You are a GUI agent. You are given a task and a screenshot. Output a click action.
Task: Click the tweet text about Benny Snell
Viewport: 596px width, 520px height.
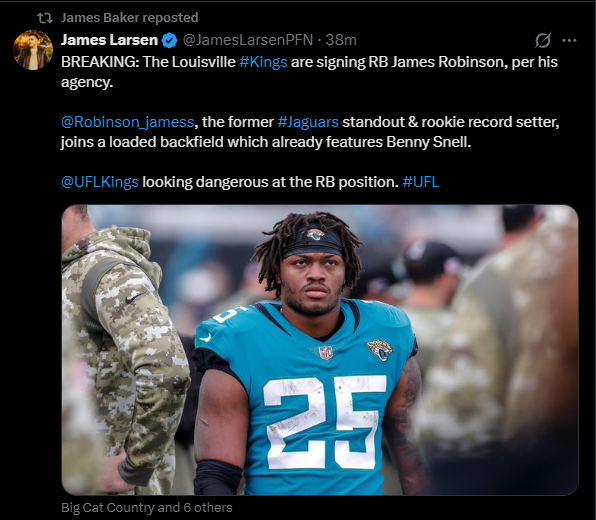coord(266,142)
